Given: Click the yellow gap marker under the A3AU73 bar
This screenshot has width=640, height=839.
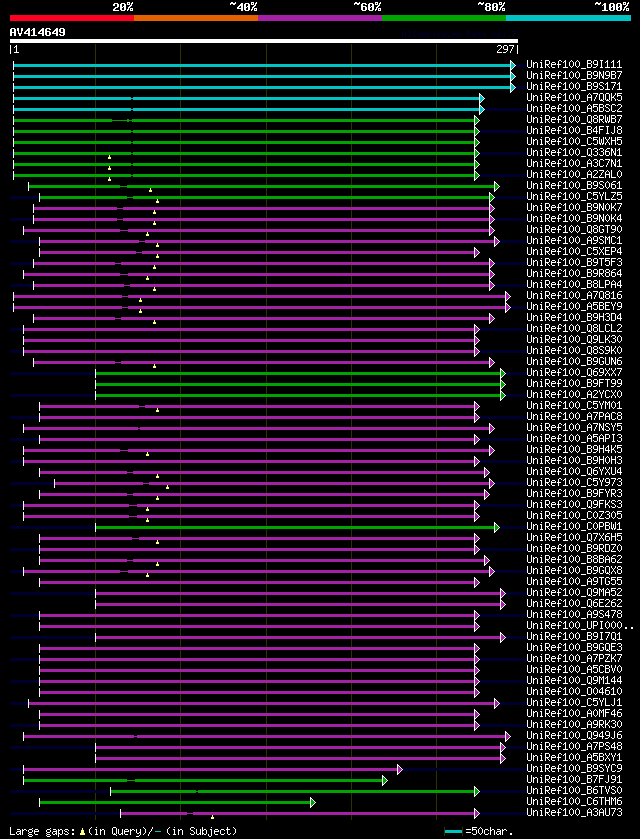Looking at the screenshot, I should pos(212,817).
